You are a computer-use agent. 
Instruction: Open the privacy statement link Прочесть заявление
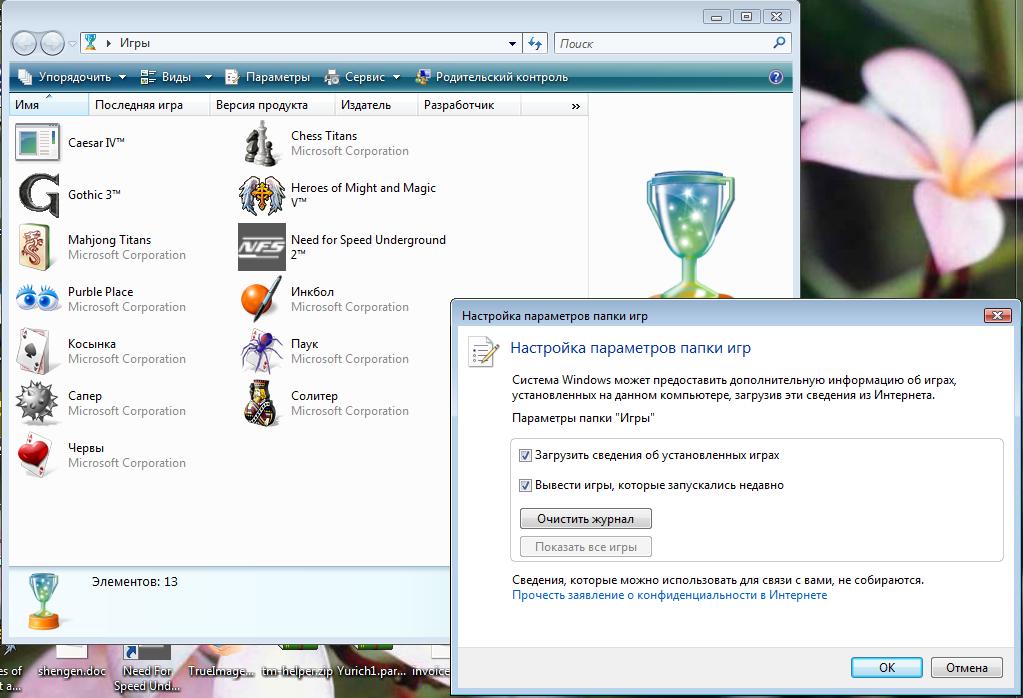pos(669,595)
